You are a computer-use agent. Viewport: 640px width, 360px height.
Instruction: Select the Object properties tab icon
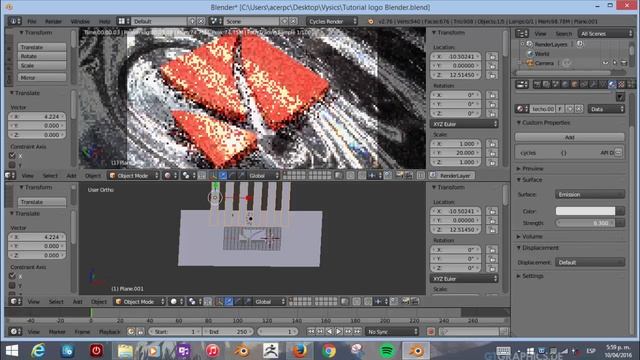coord(574,84)
